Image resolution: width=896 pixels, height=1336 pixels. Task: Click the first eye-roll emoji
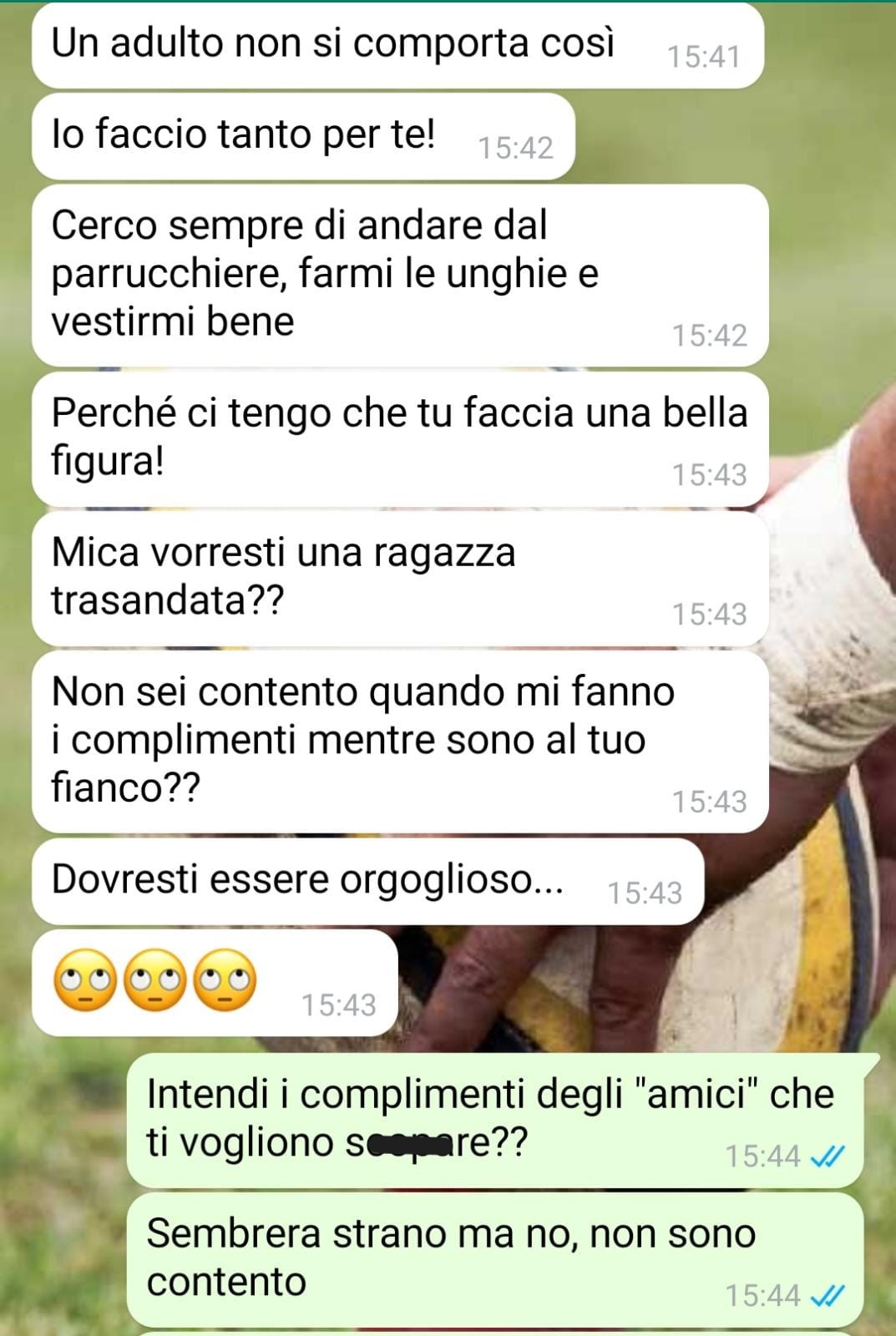pos(85,980)
